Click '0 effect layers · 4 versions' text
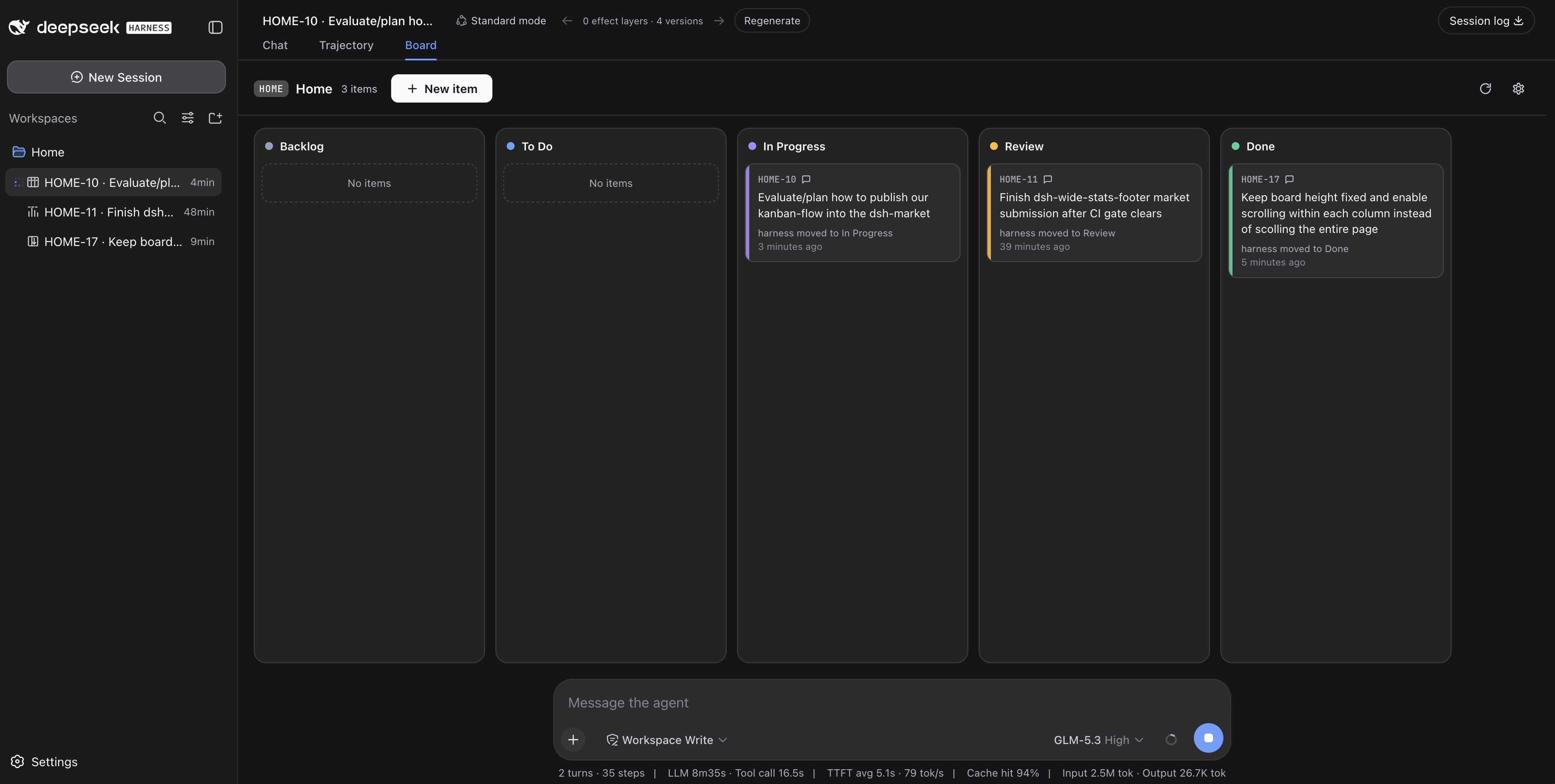The height and width of the screenshot is (784, 1555). point(643,20)
